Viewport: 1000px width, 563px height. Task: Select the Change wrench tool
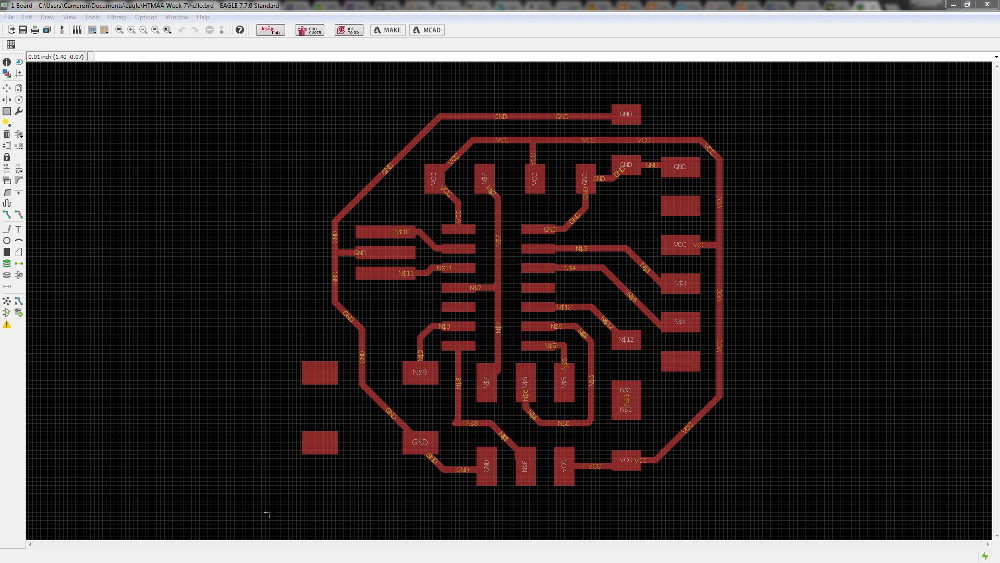click(x=18, y=111)
